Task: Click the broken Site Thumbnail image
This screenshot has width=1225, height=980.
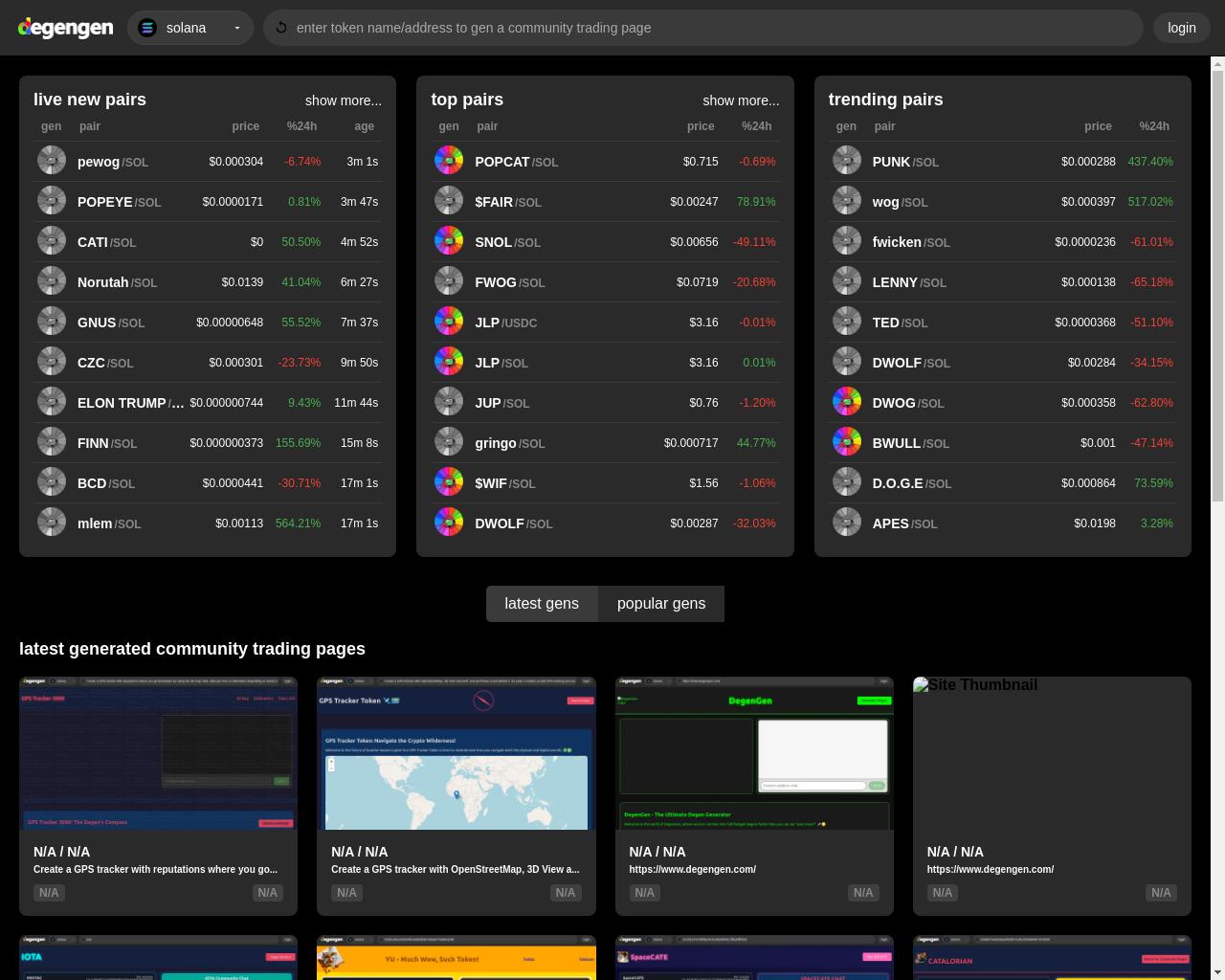Action: click(1052, 753)
